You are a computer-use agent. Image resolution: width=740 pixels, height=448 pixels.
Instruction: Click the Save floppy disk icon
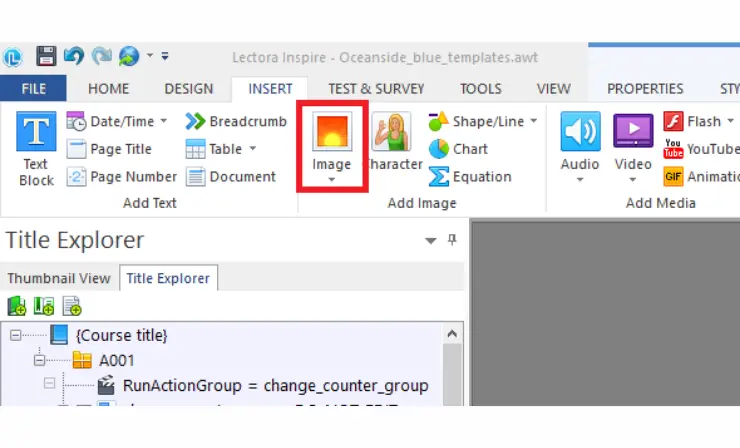(x=46, y=57)
